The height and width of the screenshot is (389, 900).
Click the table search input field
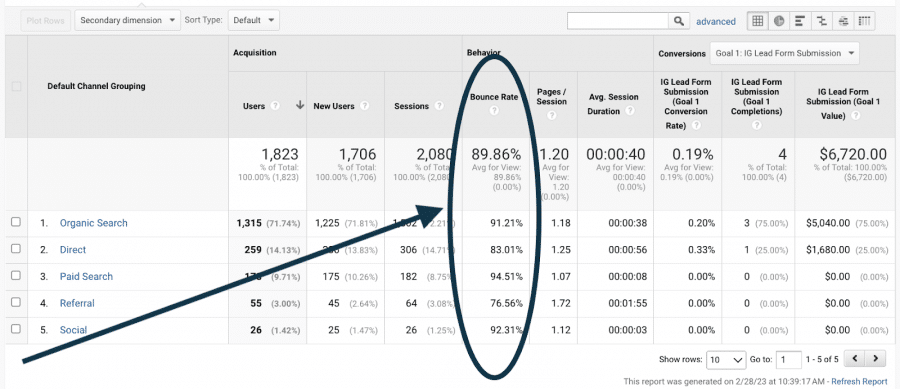pyautogui.click(x=618, y=21)
